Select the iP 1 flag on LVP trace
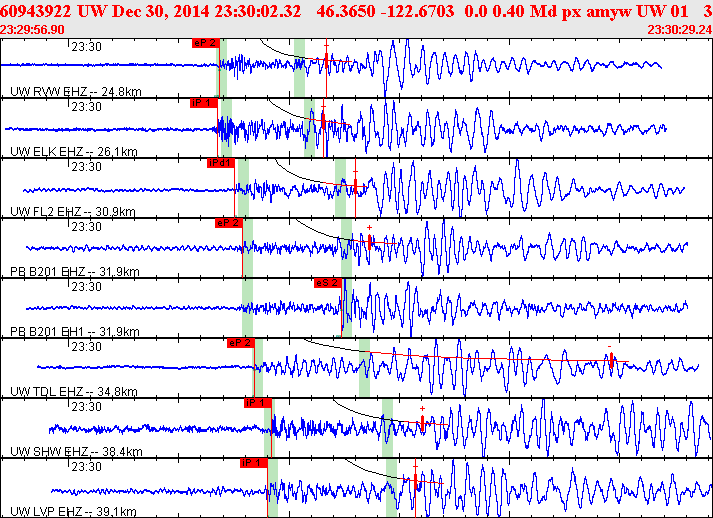Viewport: 713px width, 518px height. click(x=254, y=463)
